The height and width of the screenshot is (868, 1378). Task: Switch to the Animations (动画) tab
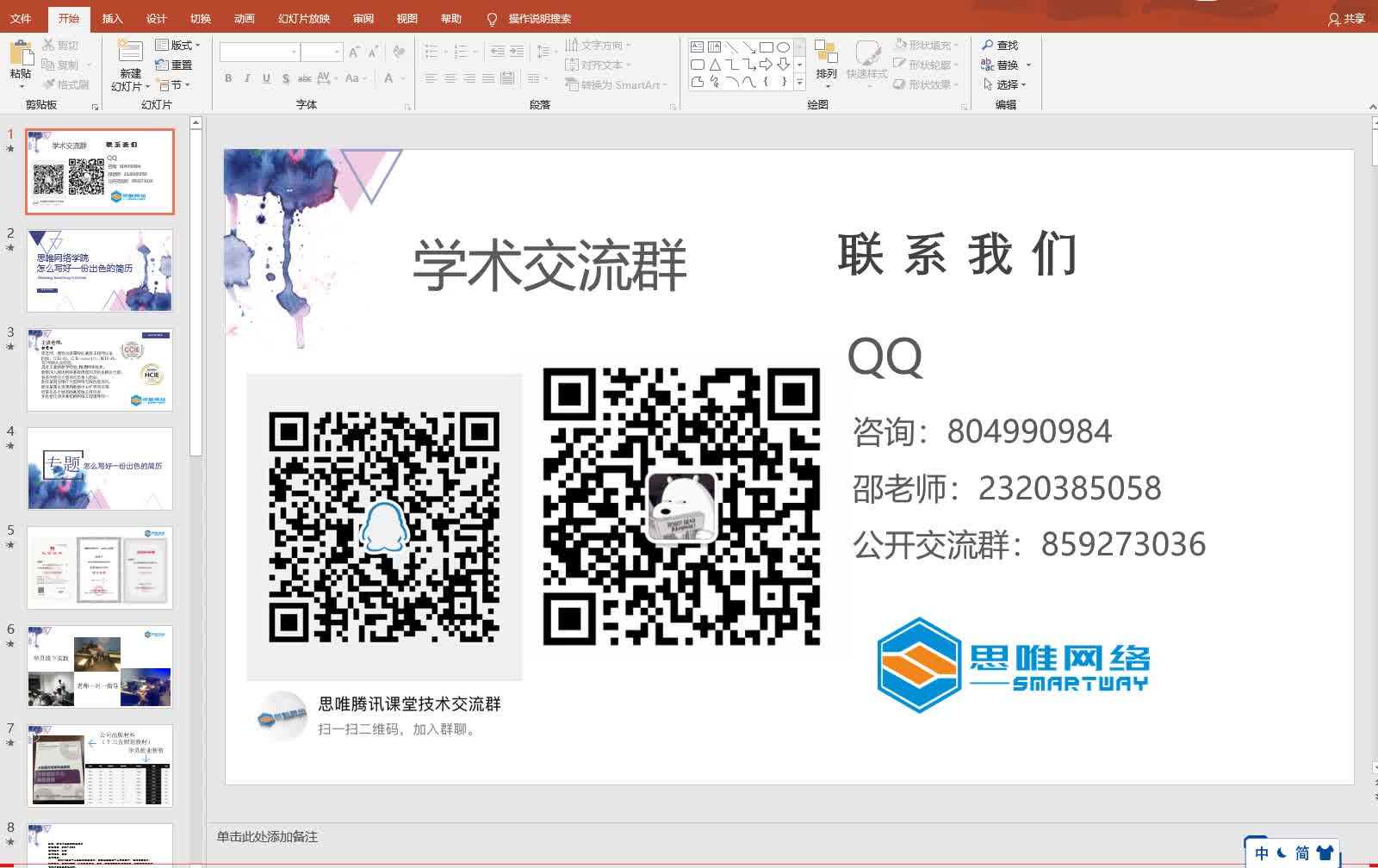[x=244, y=18]
